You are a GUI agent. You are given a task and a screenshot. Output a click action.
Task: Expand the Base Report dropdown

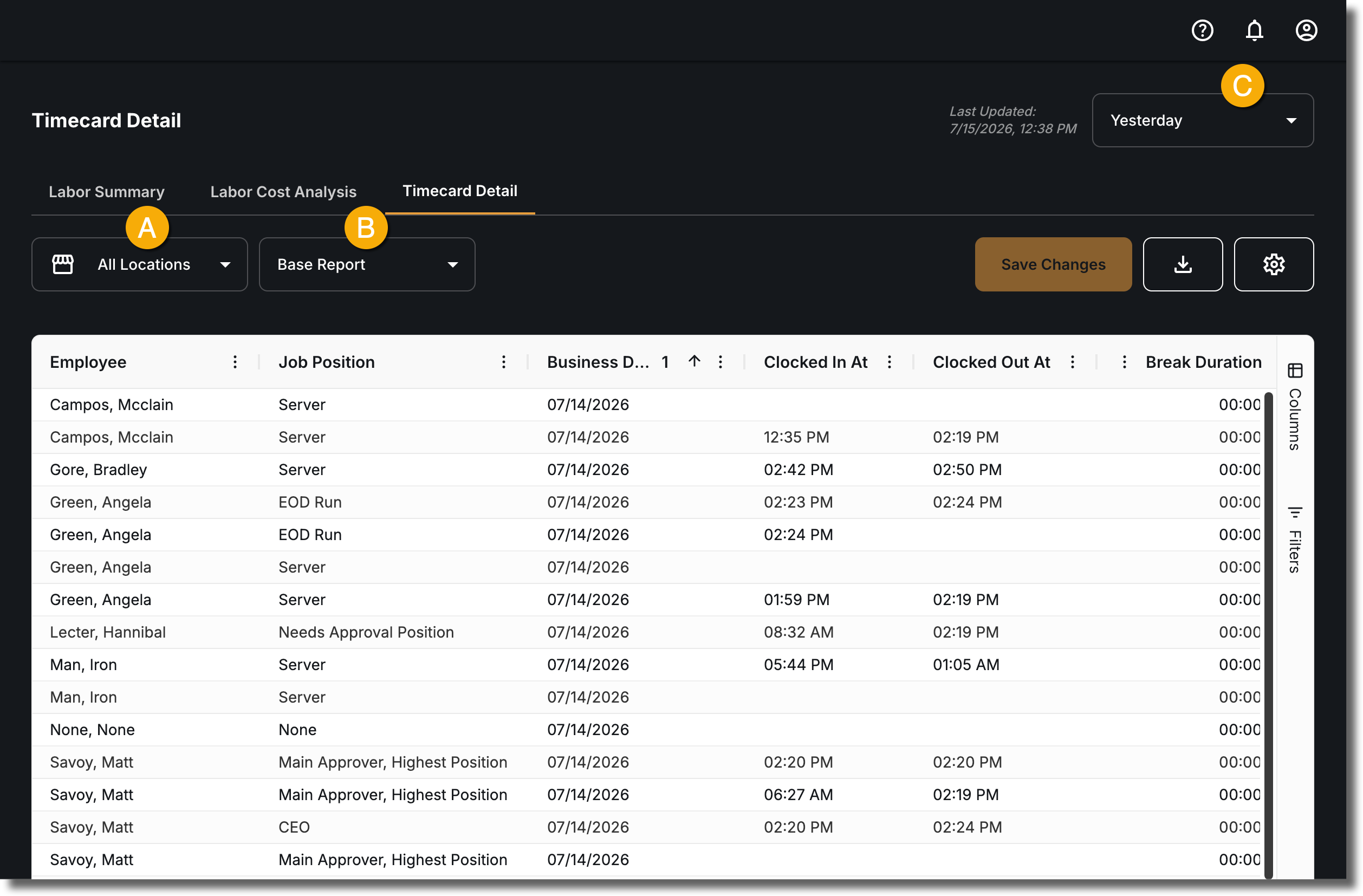point(367,264)
